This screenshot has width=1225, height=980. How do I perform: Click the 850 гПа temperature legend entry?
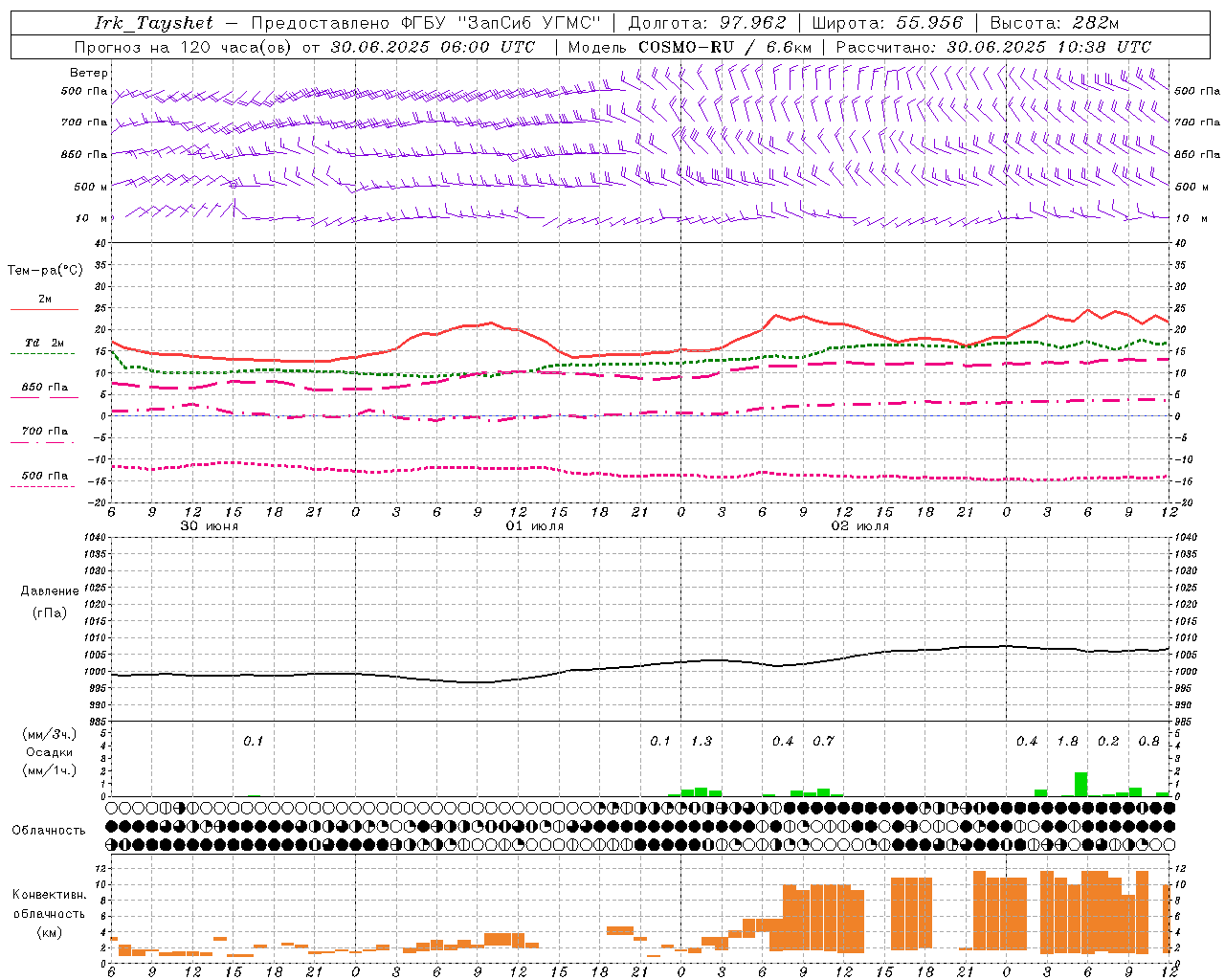[45, 388]
